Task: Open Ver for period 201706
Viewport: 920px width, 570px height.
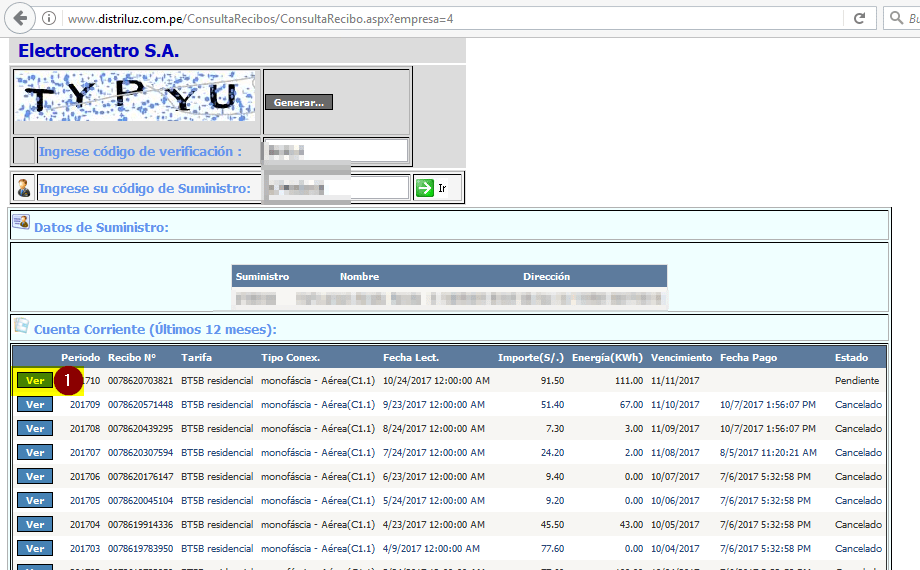Action: [x=35, y=477]
